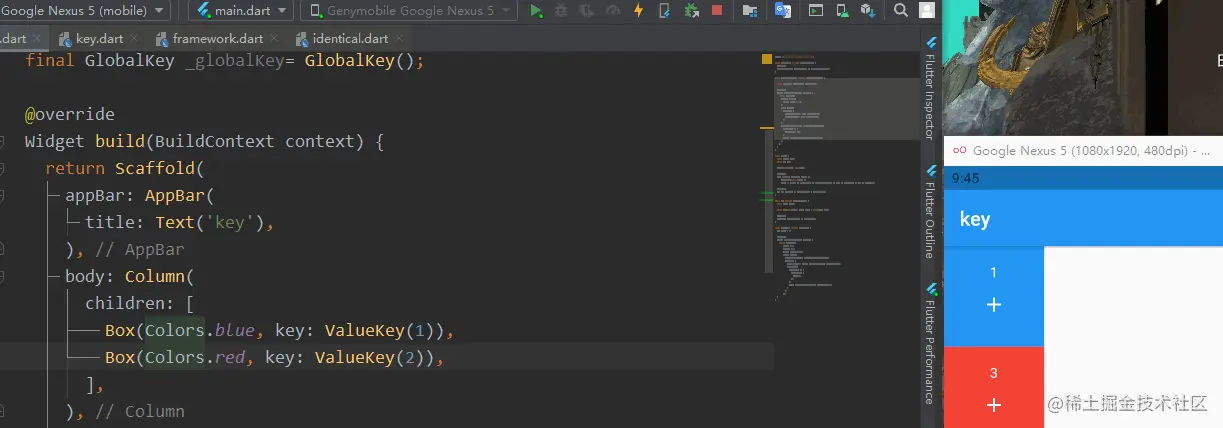
Task: Click the @override annotation
Action: [70, 114]
